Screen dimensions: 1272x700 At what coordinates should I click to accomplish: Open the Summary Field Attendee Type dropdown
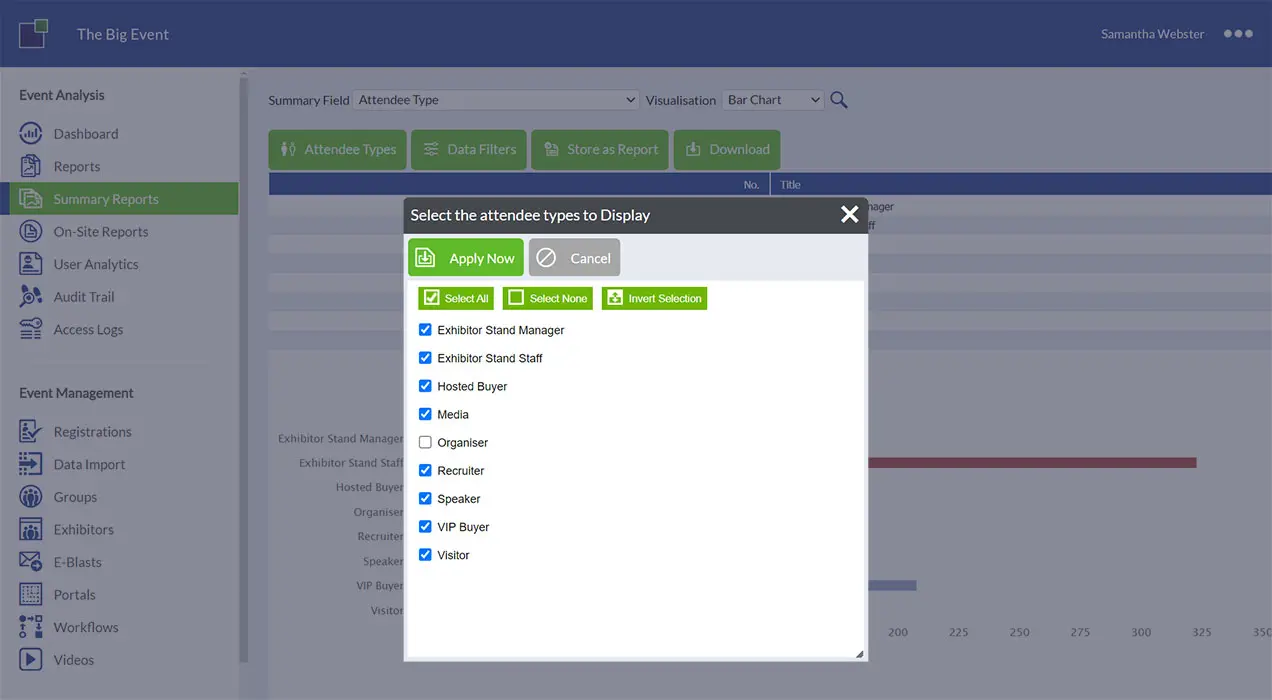[495, 100]
